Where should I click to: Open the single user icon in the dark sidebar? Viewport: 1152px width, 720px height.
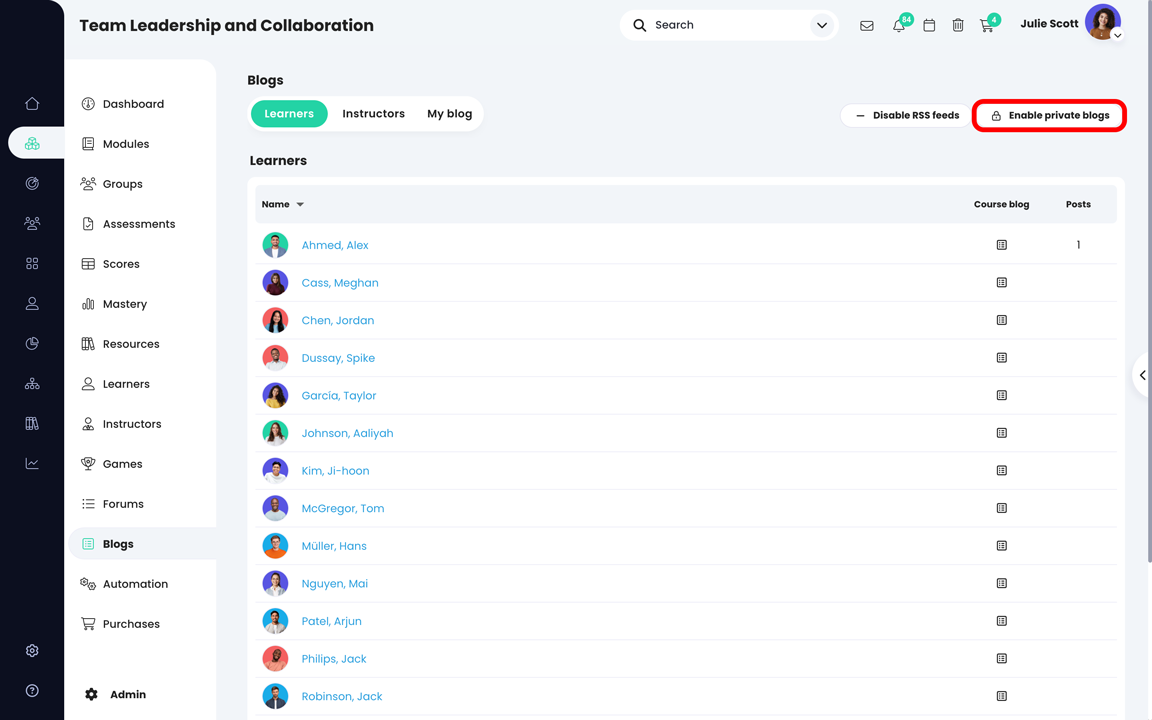coord(32,303)
